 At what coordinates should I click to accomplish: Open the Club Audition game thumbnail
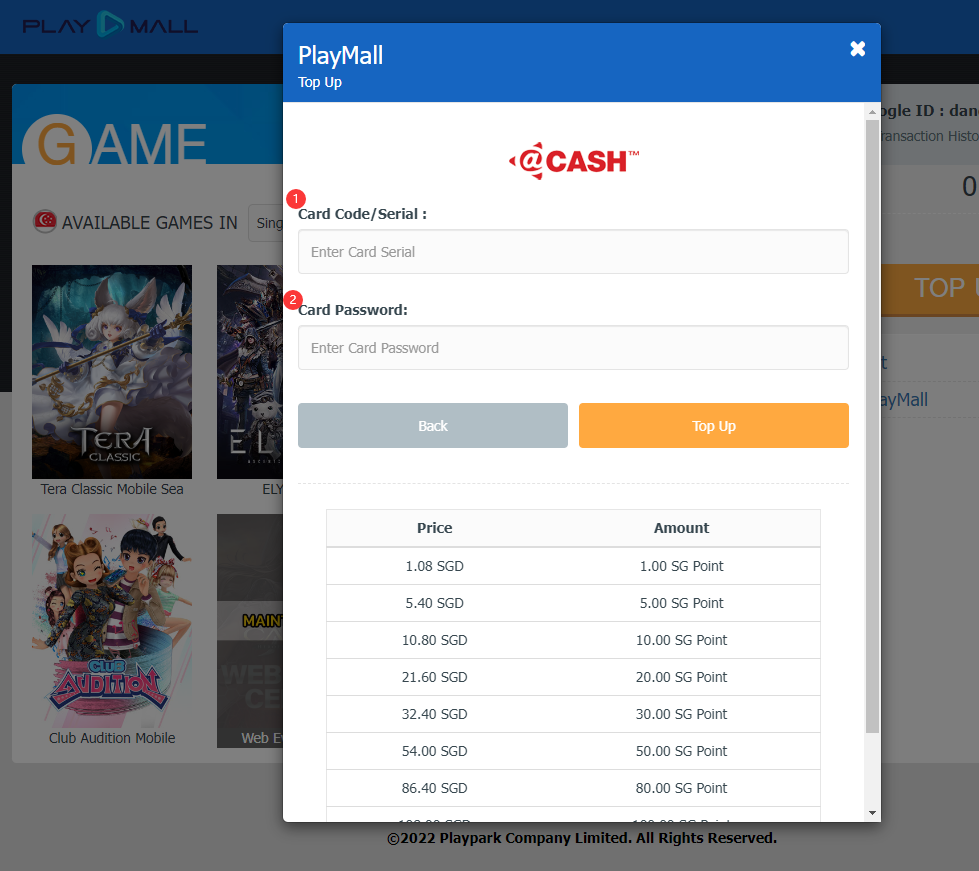click(112, 621)
